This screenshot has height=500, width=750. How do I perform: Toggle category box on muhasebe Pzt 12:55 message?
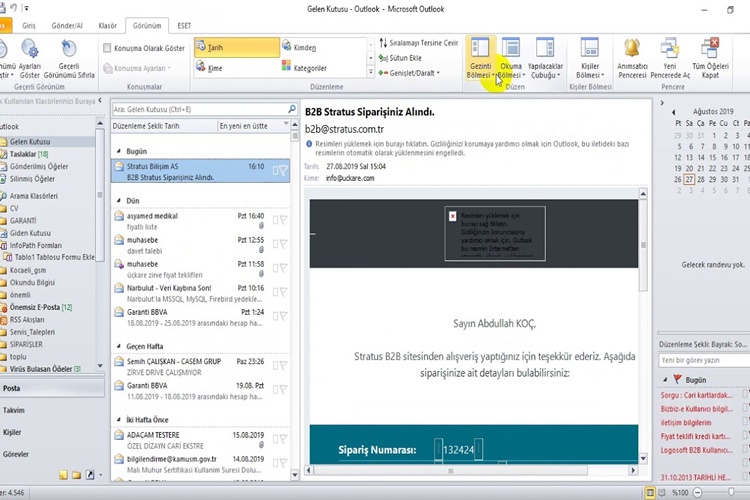276,244
